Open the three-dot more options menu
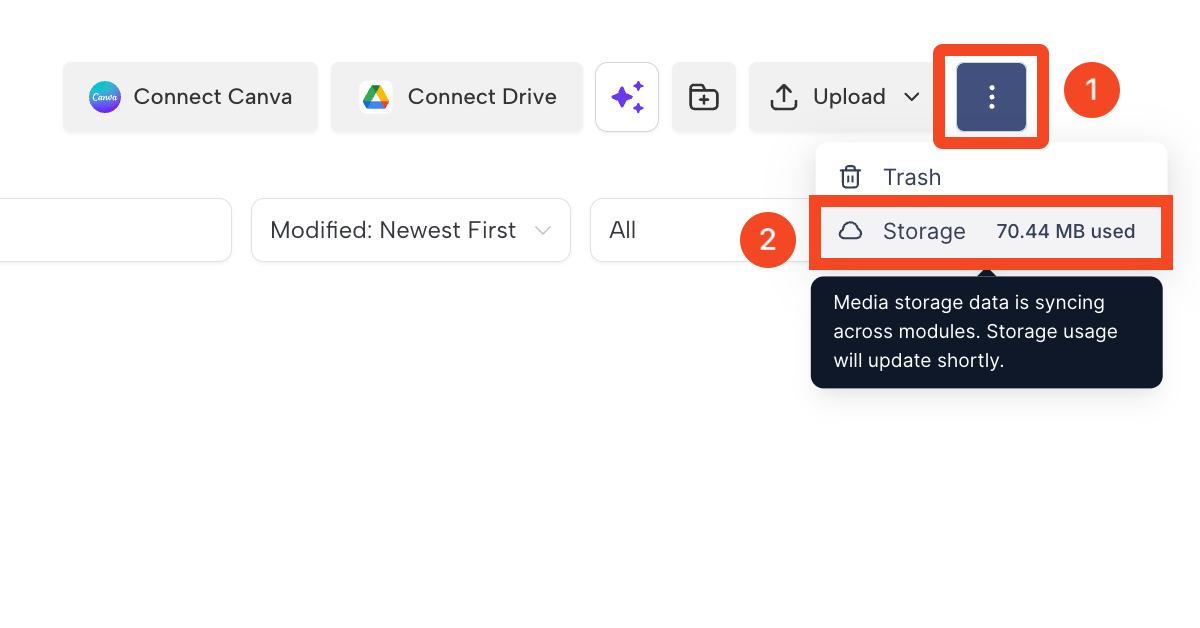 991,97
